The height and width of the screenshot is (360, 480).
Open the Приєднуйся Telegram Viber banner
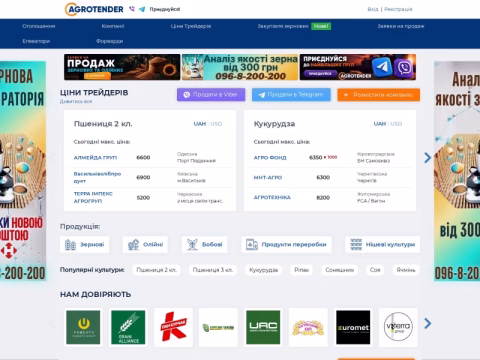pos(358,67)
